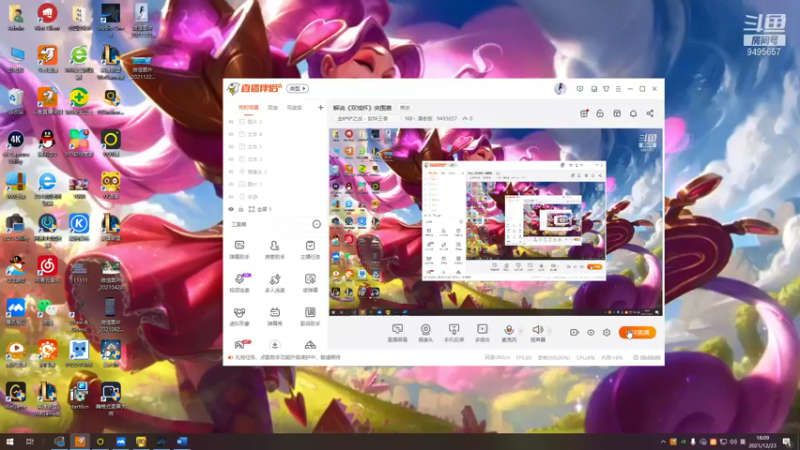The height and width of the screenshot is (450, 800).
Task: Click the padlock icon in header toolbar
Action: click(600, 113)
